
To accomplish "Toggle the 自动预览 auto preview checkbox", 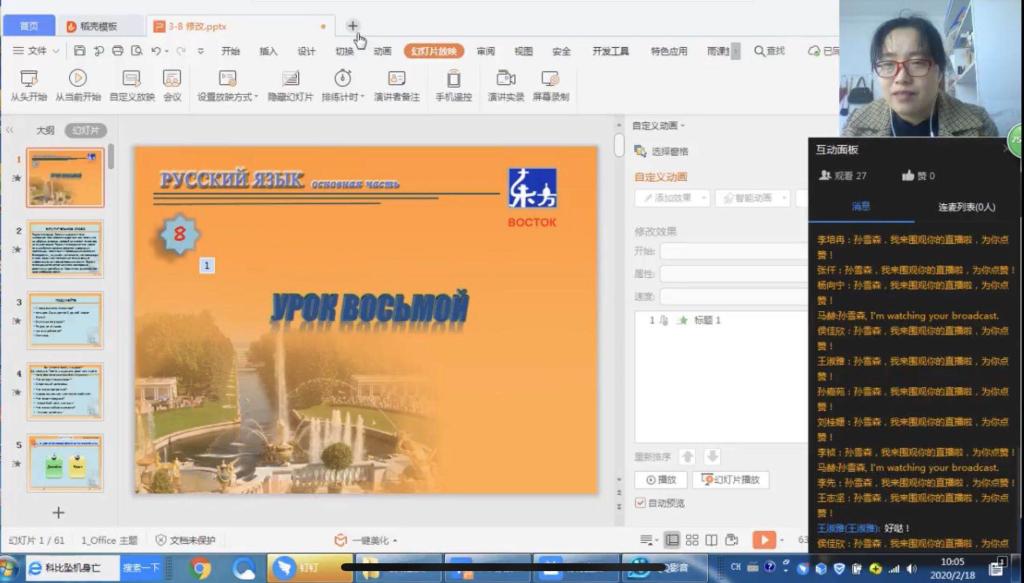I will click(640, 503).
